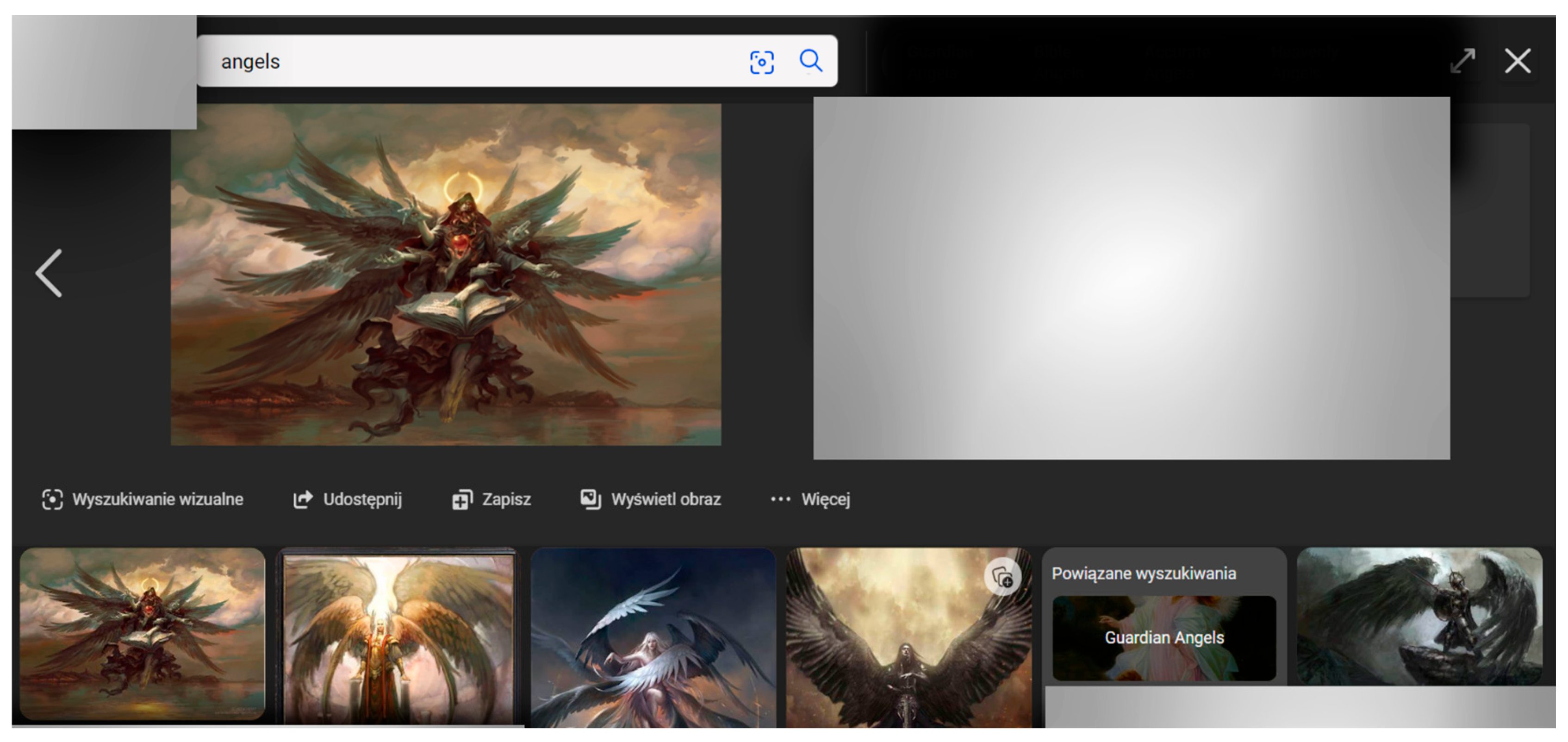Click the Wyszukiwanie wizualne icon below image
Screen dimensions: 1568x742
coord(52,500)
